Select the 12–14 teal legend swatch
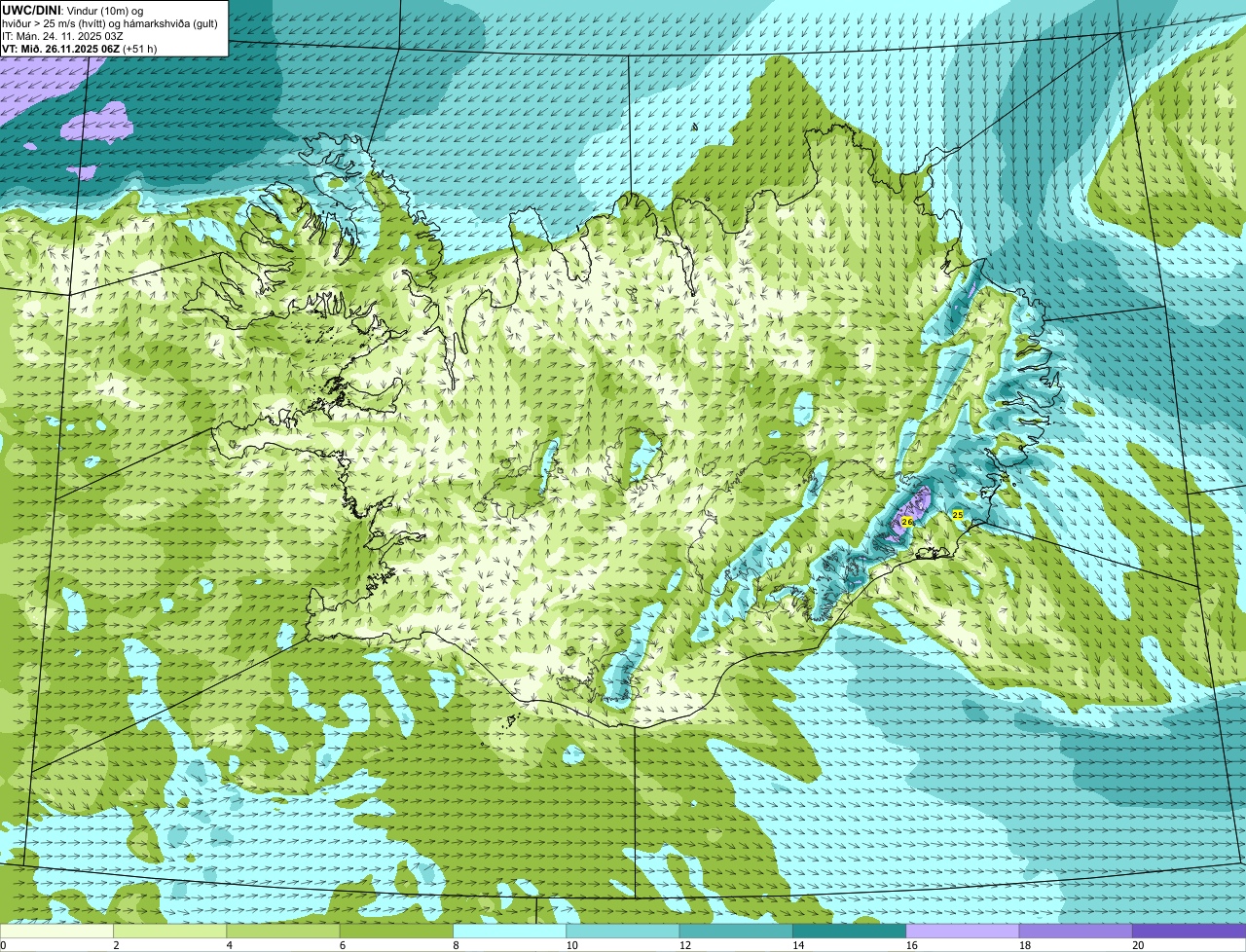The image size is (1246, 952). [x=736, y=931]
